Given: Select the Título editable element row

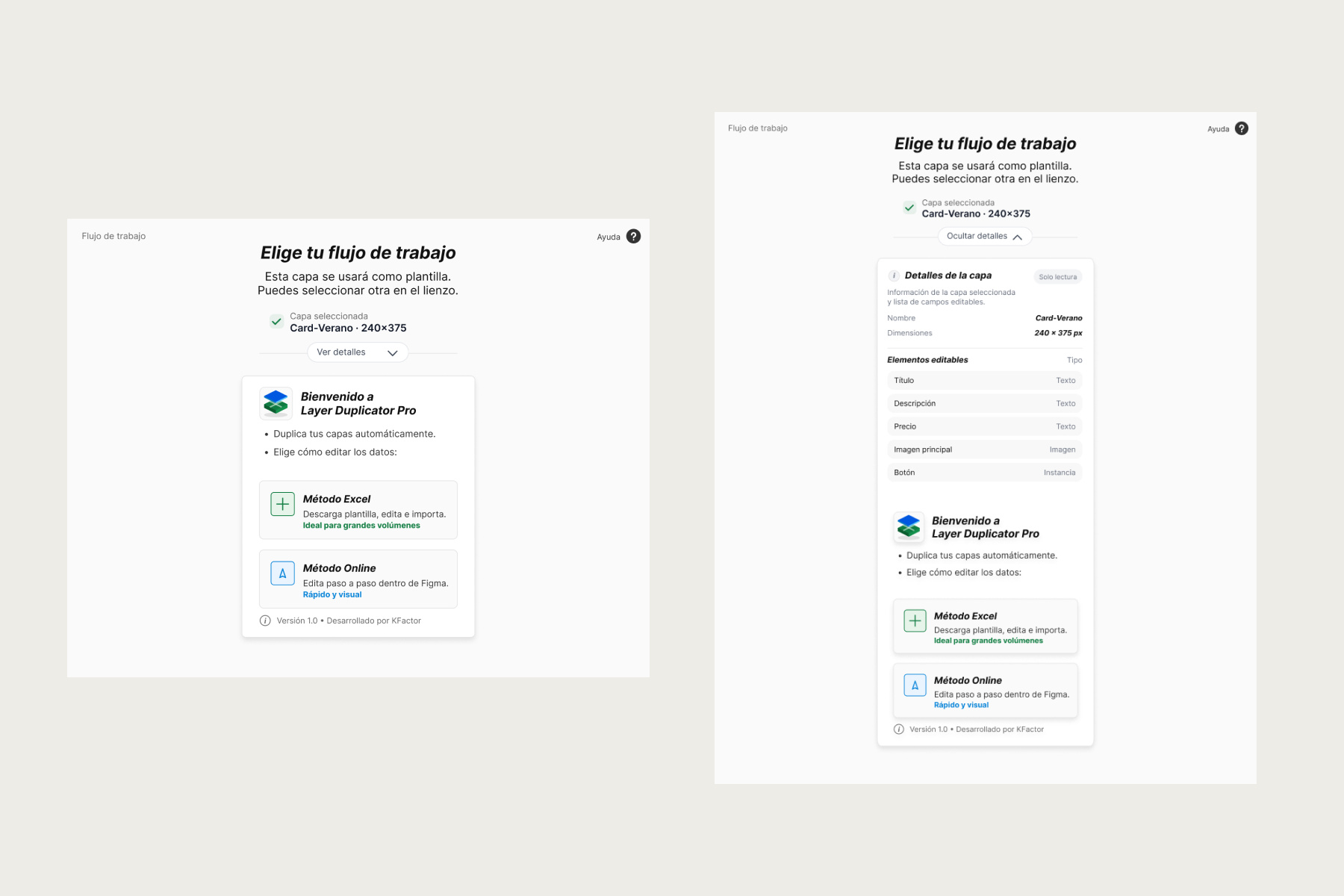Looking at the screenshot, I should pos(985,381).
